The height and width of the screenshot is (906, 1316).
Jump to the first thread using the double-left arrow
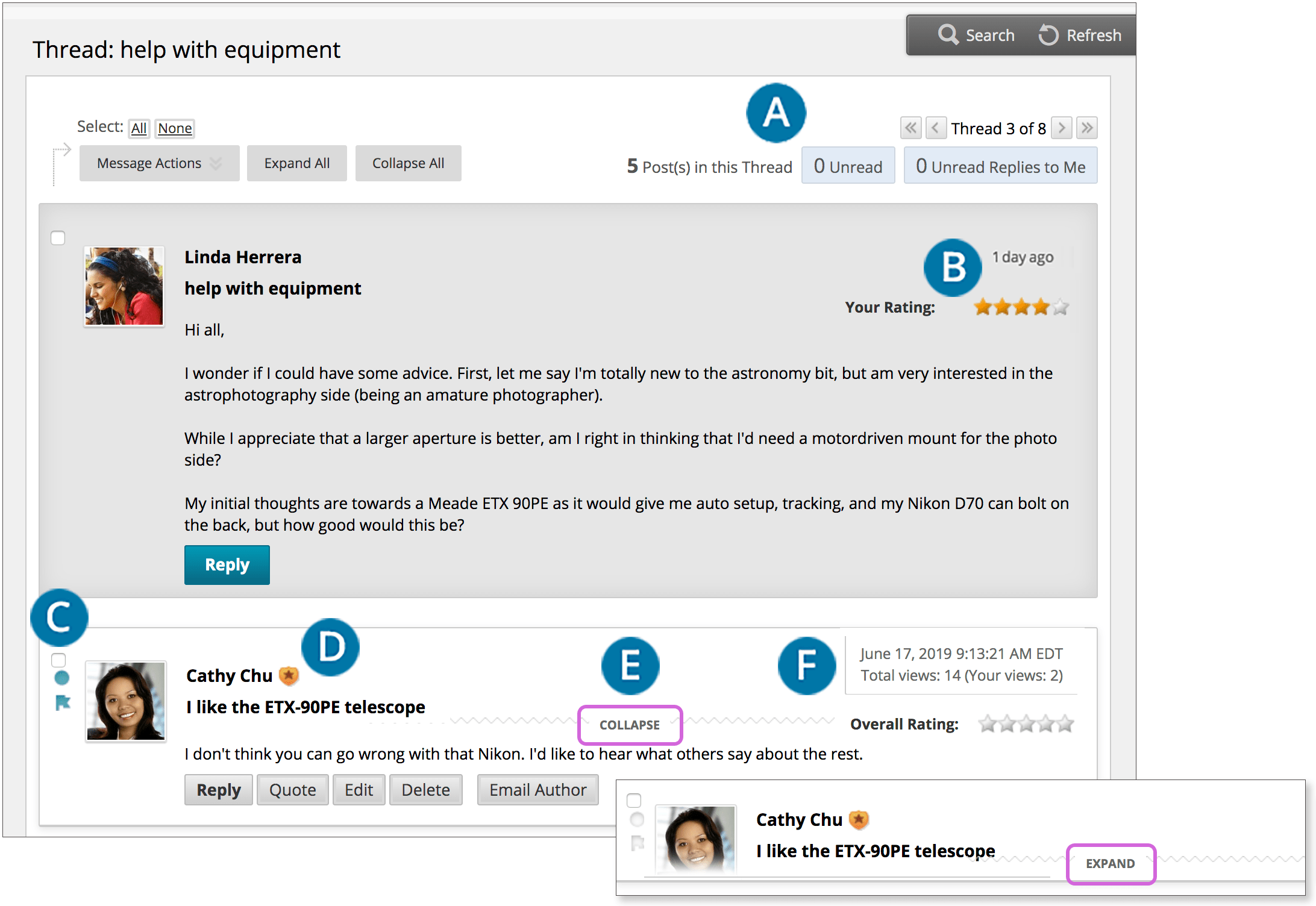click(x=911, y=128)
